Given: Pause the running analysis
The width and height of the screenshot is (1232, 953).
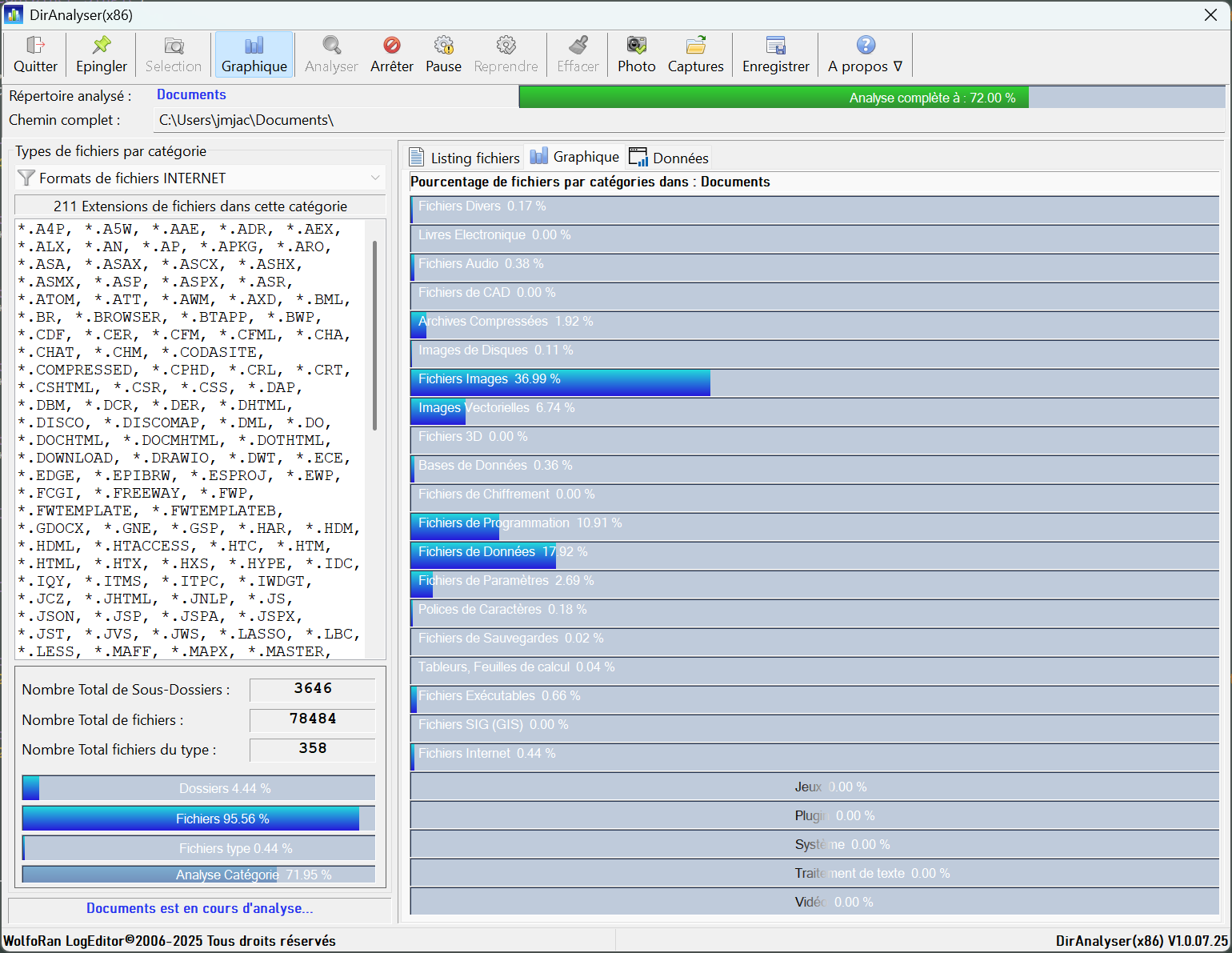Looking at the screenshot, I should (x=443, y=54).
